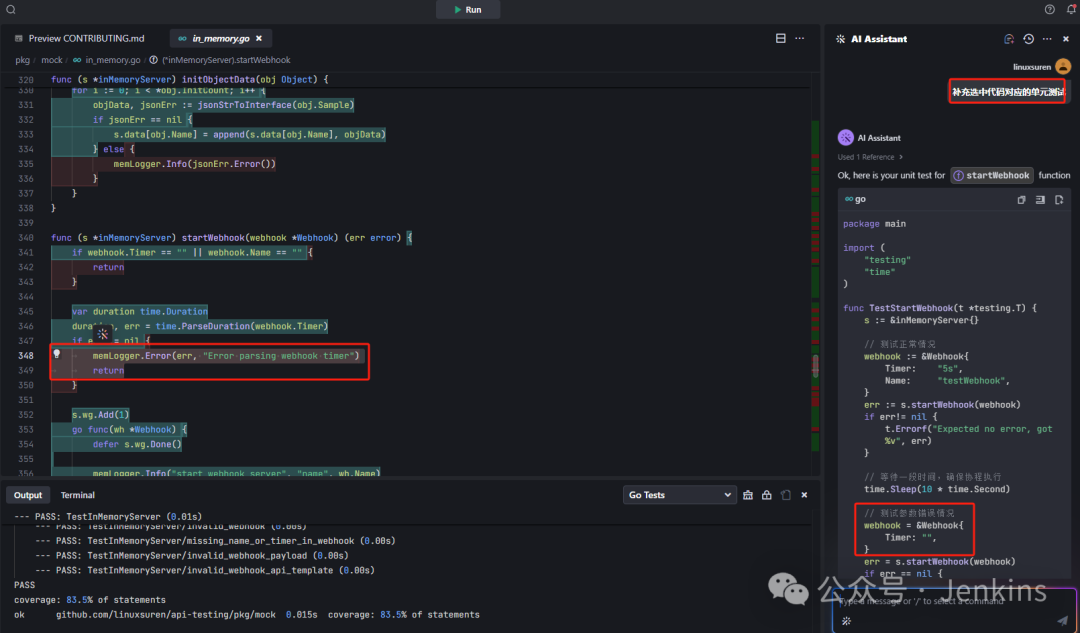Split the editor layout
The image size is (1080, 633).
coord(780,39)
